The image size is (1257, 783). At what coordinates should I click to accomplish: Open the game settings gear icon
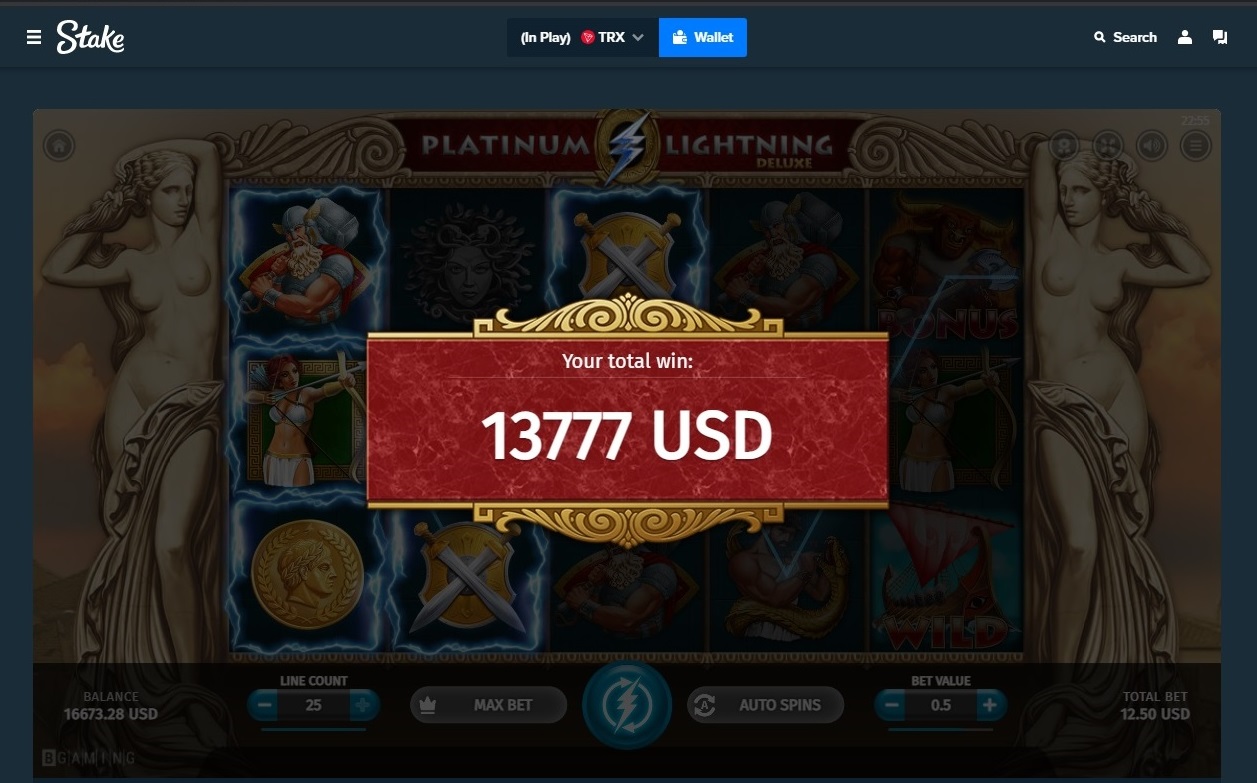tap(1066, 147)
